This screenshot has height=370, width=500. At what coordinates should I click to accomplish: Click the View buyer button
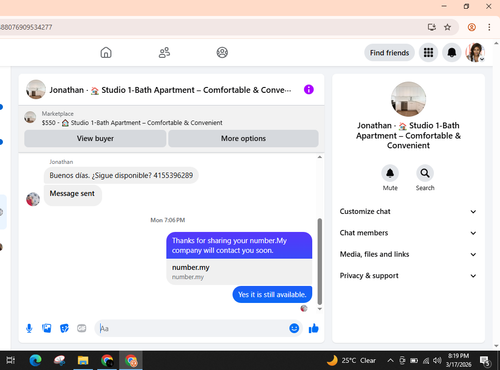point(95,138)
